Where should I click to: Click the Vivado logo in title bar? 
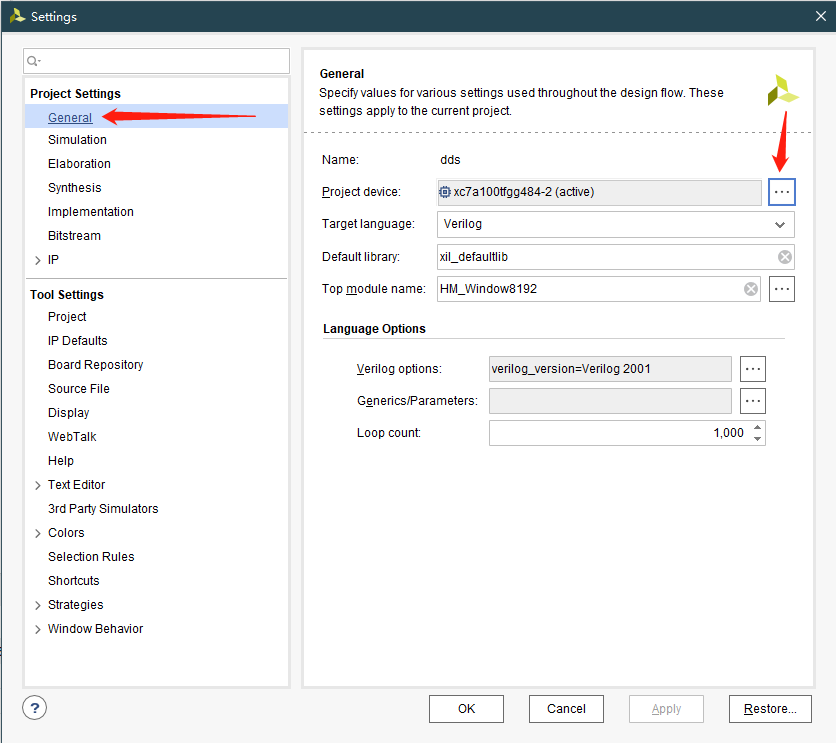(17, 16)
